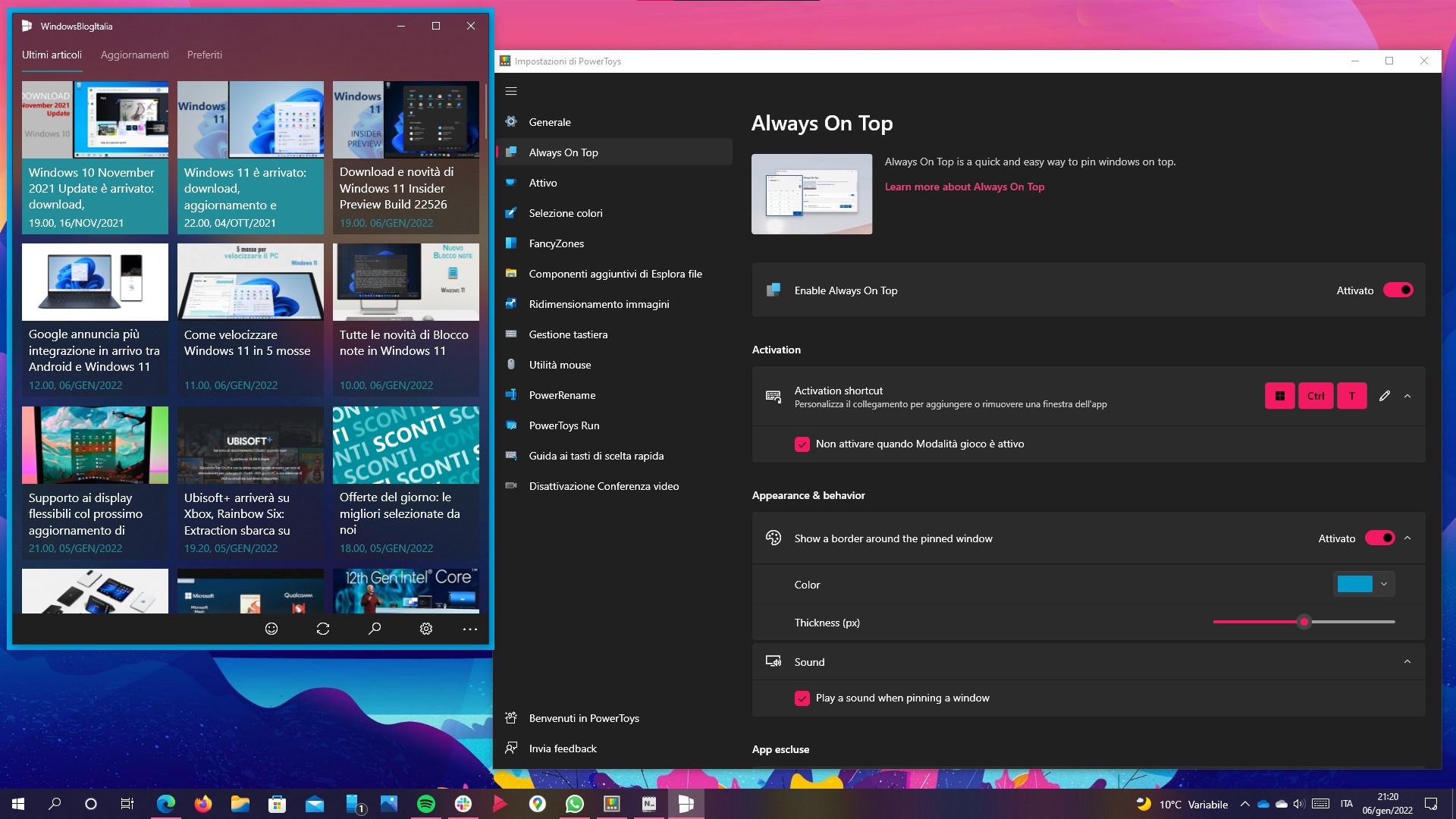Open article Windows 10 November 2021 Update
The image size is (1456, 819).
tap(95, 158)
